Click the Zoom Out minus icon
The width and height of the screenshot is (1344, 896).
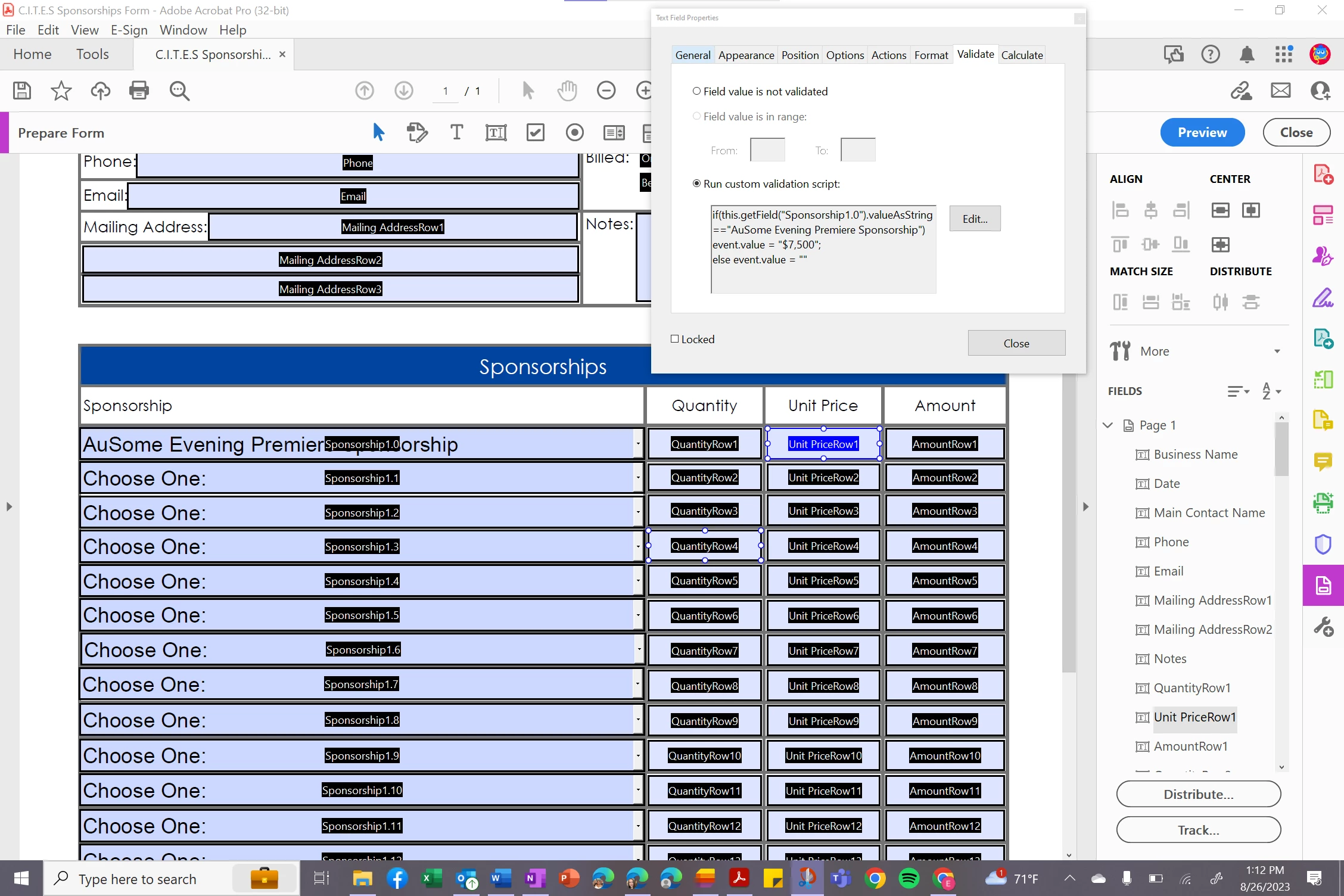click(606, 91)
